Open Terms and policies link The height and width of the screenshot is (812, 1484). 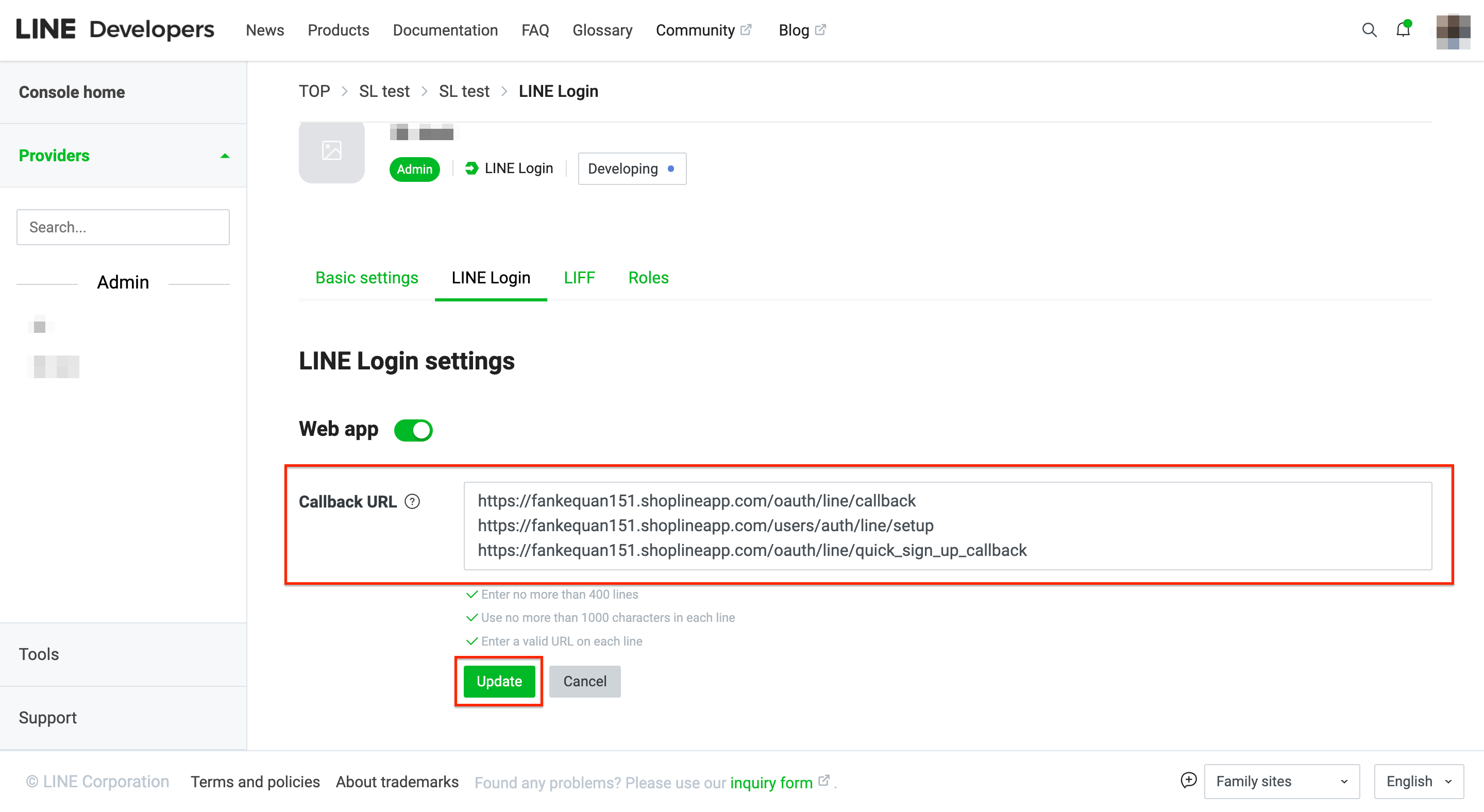(x=255, y=782)
